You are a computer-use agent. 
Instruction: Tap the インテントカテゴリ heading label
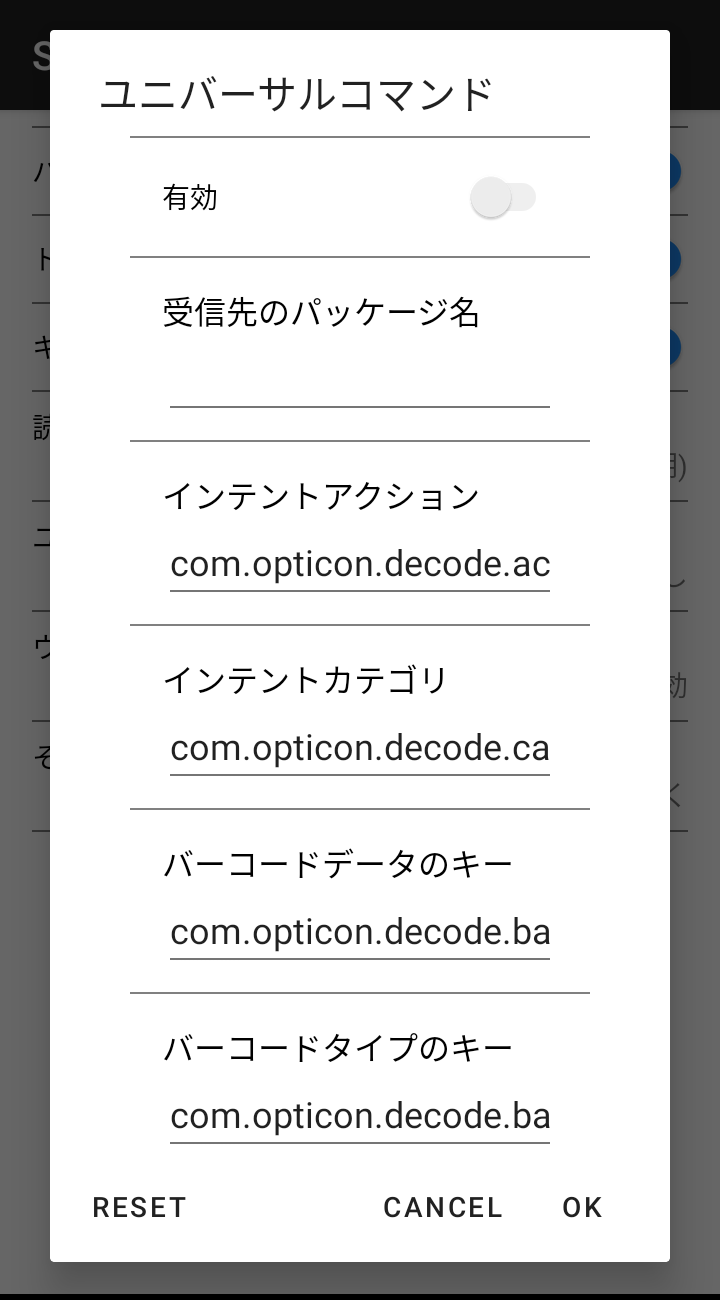pos(305,680)
